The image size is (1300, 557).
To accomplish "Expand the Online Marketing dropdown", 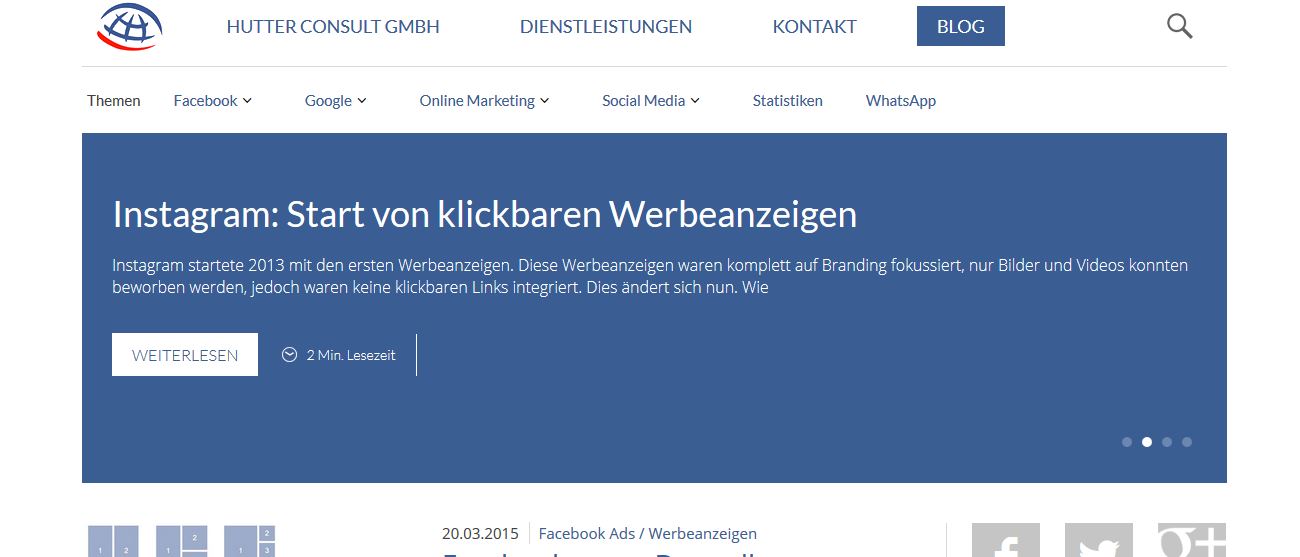I will pyautogui.click(x=485, y=100).
